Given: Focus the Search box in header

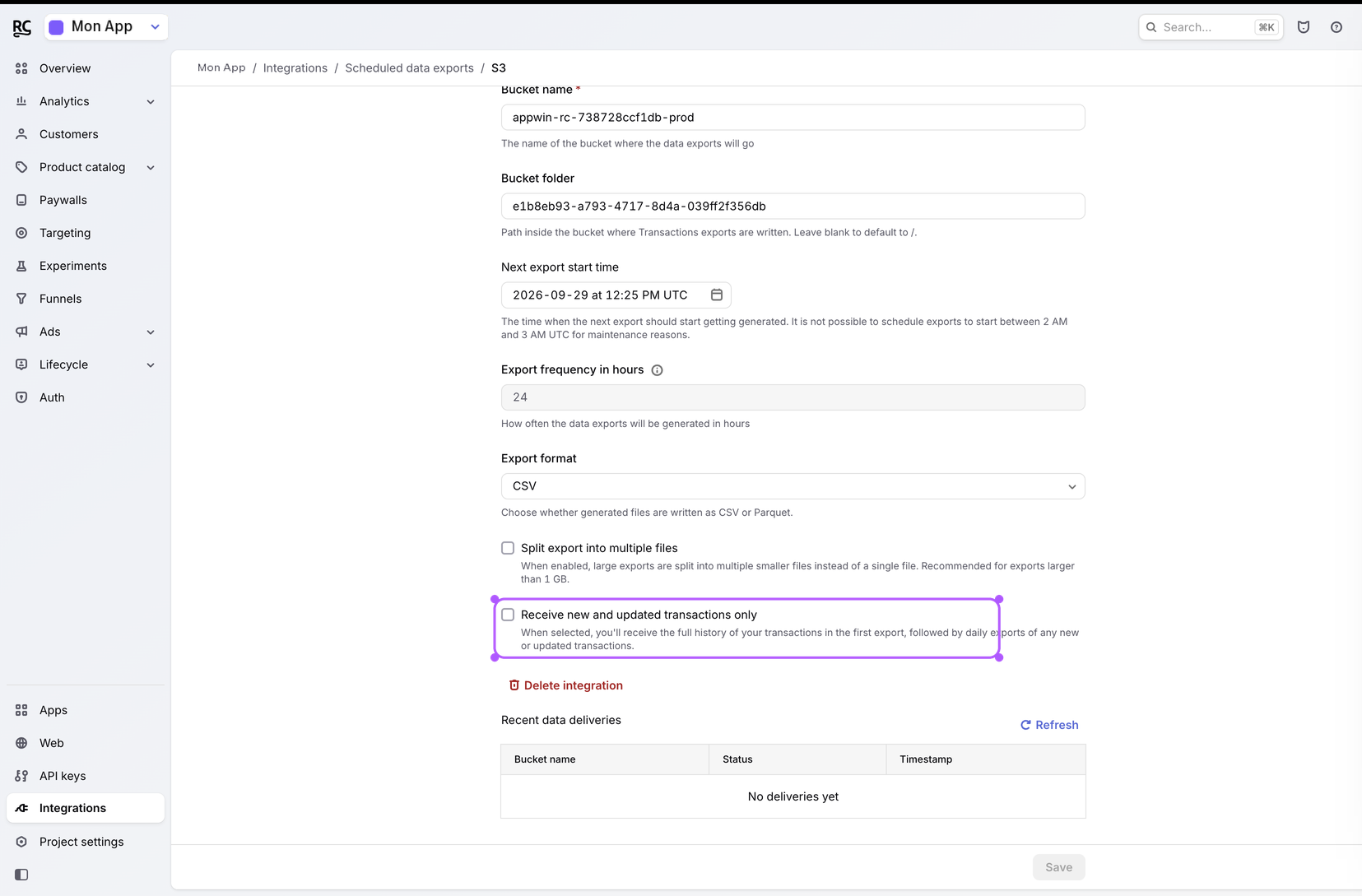Looking at the screenshot, I should pos(1211,27).
